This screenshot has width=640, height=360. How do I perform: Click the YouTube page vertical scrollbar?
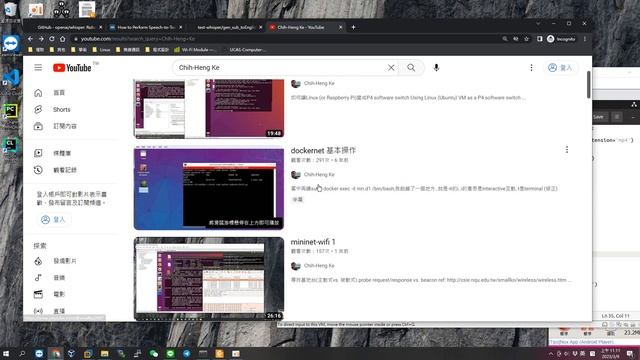(x=588, y=85)
